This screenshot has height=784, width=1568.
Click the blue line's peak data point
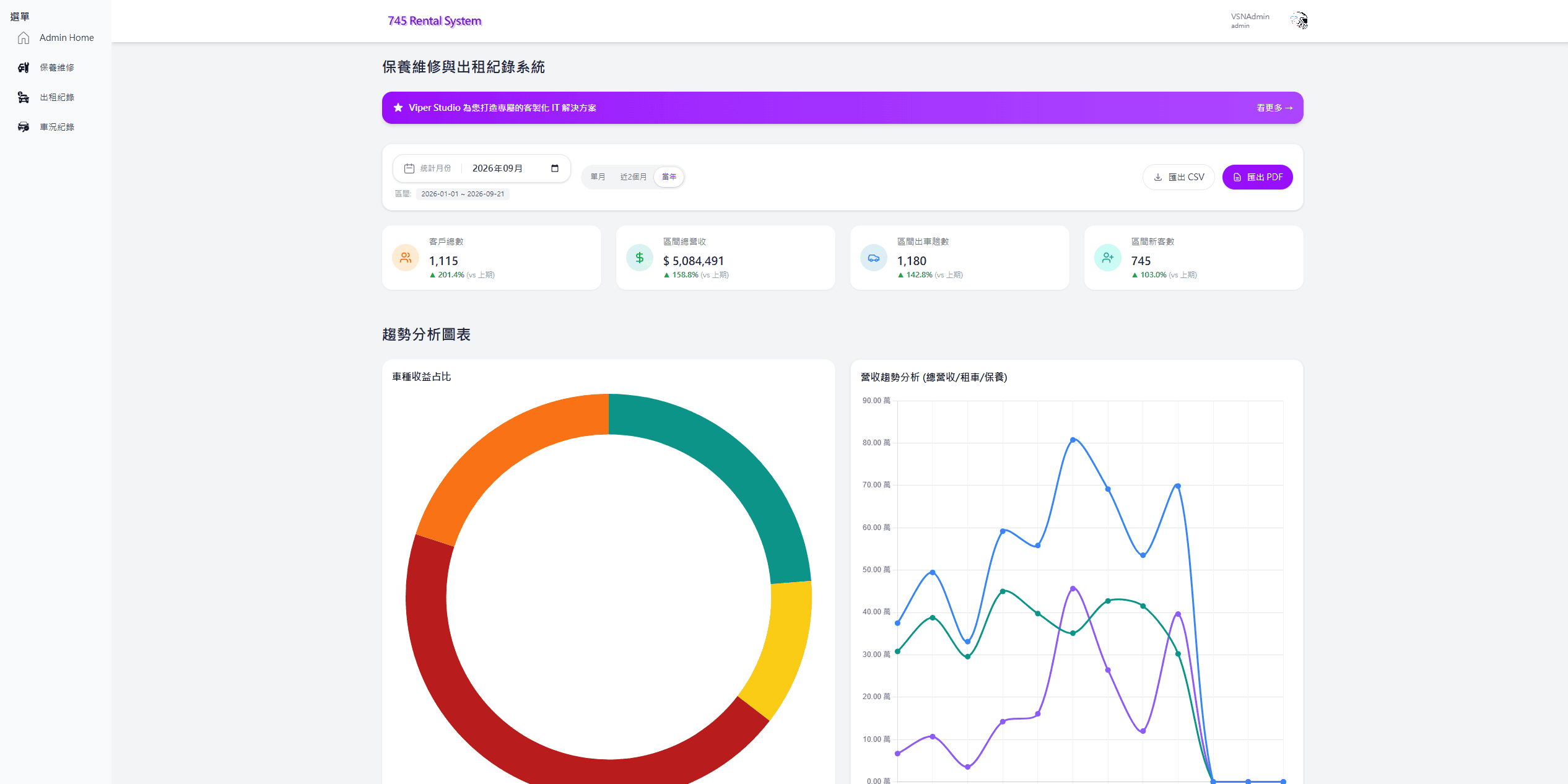[x=1073, y=440]
